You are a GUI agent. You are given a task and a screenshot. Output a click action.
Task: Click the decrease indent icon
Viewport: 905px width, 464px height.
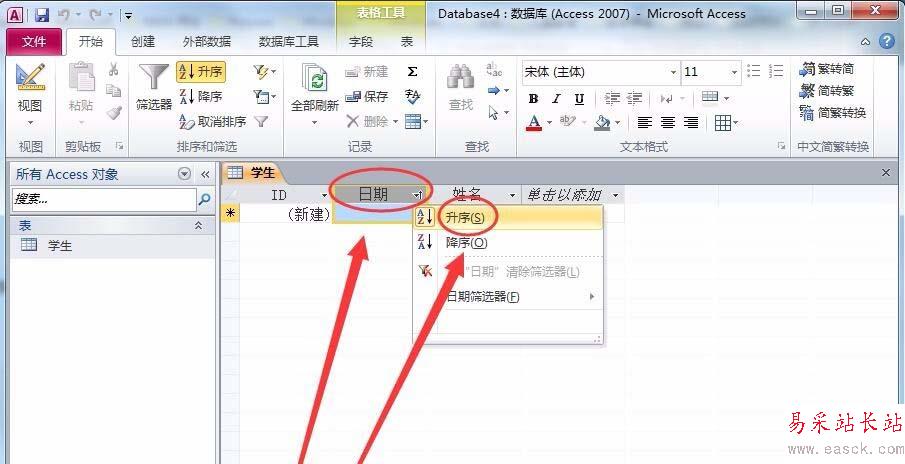click(612, 98)
